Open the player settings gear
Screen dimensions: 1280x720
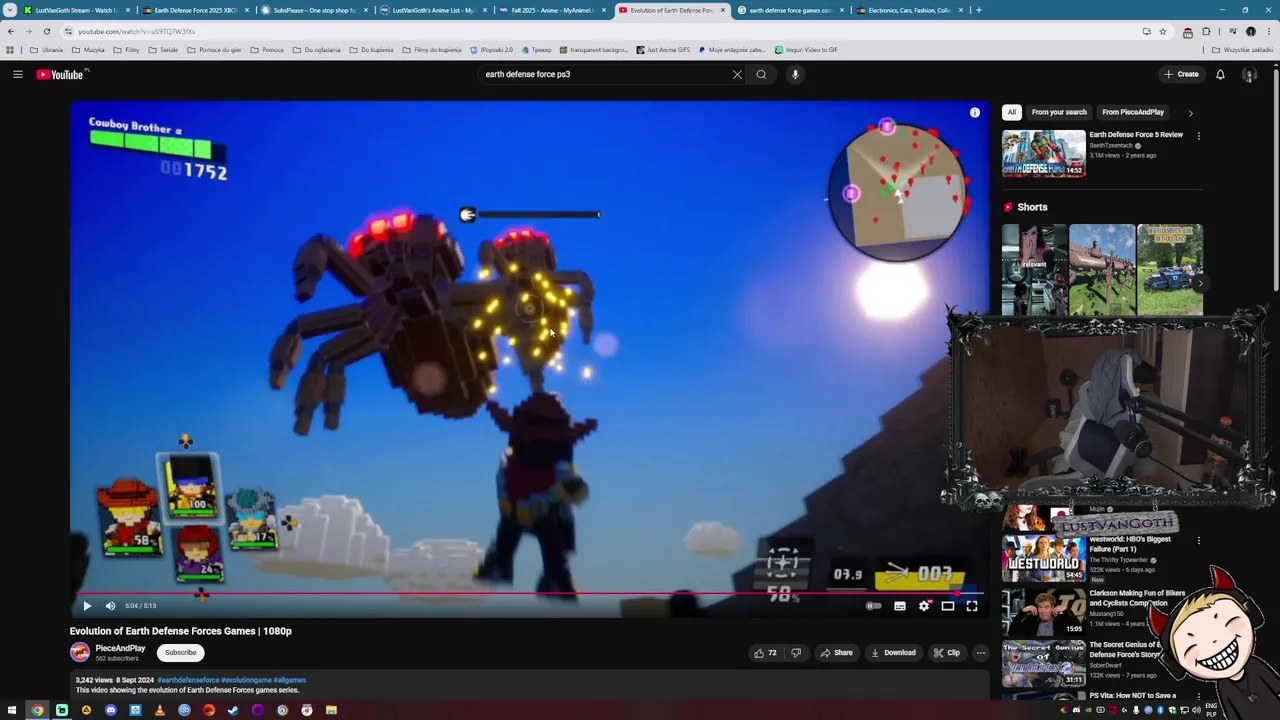[924, 606]
